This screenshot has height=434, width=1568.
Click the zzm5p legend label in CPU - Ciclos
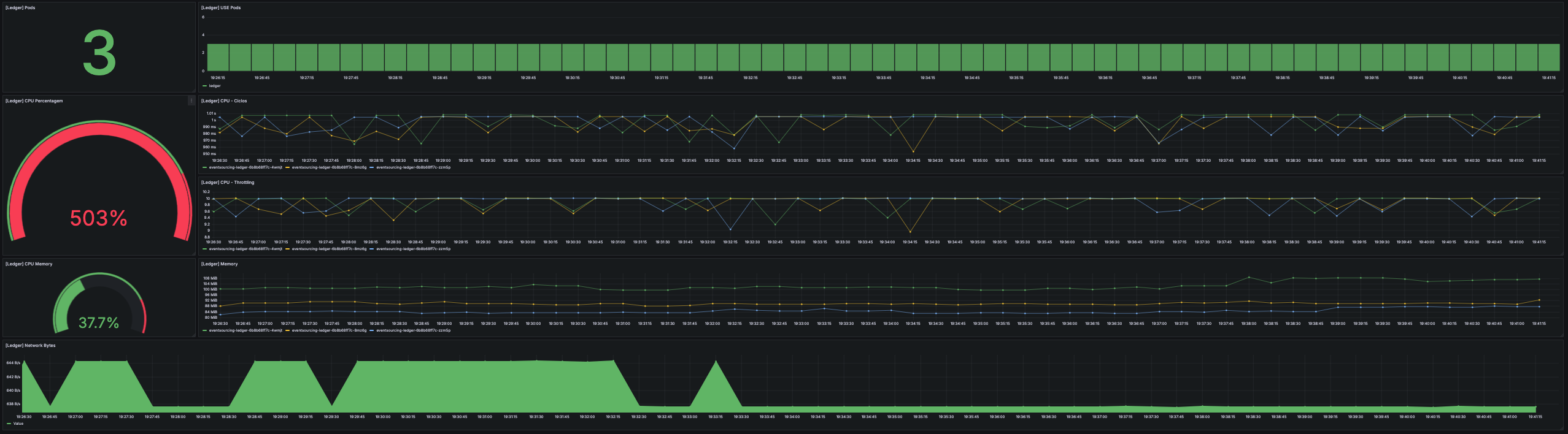click(x=413, y=167)
